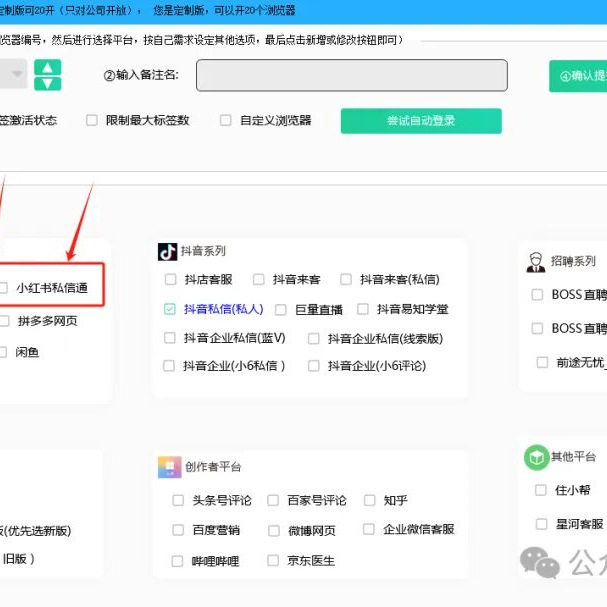607x607 pixels.
Task: Check the 企业微信客服 checkbox
Action: (x=369, y=529)
